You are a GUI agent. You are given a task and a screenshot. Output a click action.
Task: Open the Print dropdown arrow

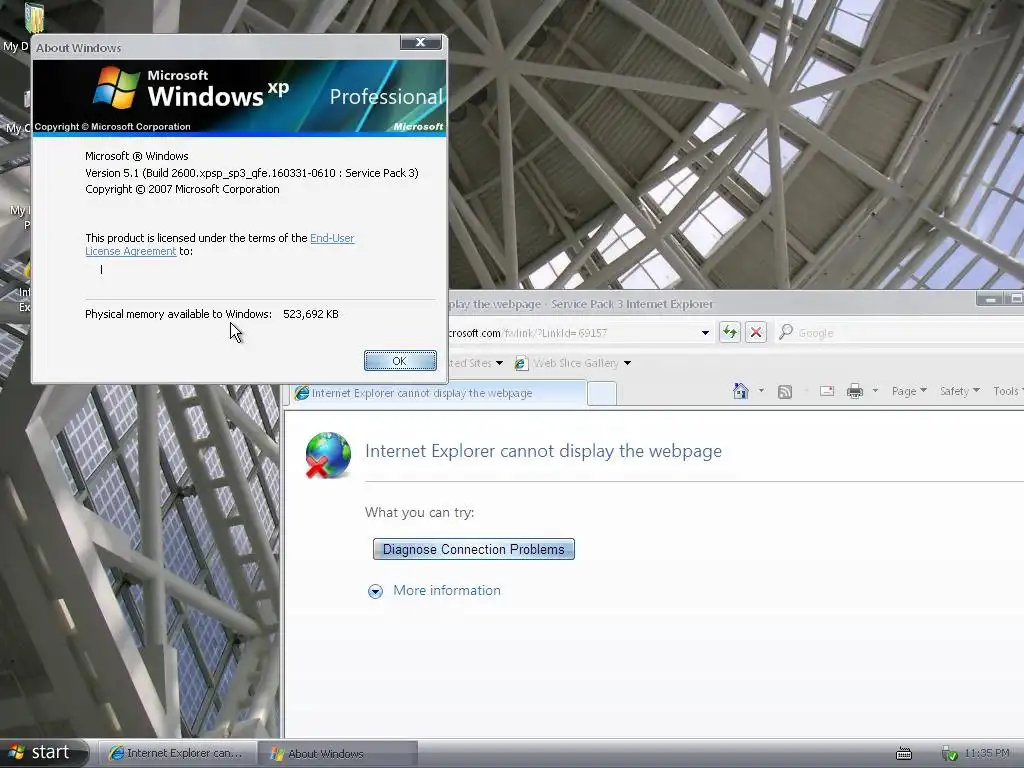tap(875, 391)
